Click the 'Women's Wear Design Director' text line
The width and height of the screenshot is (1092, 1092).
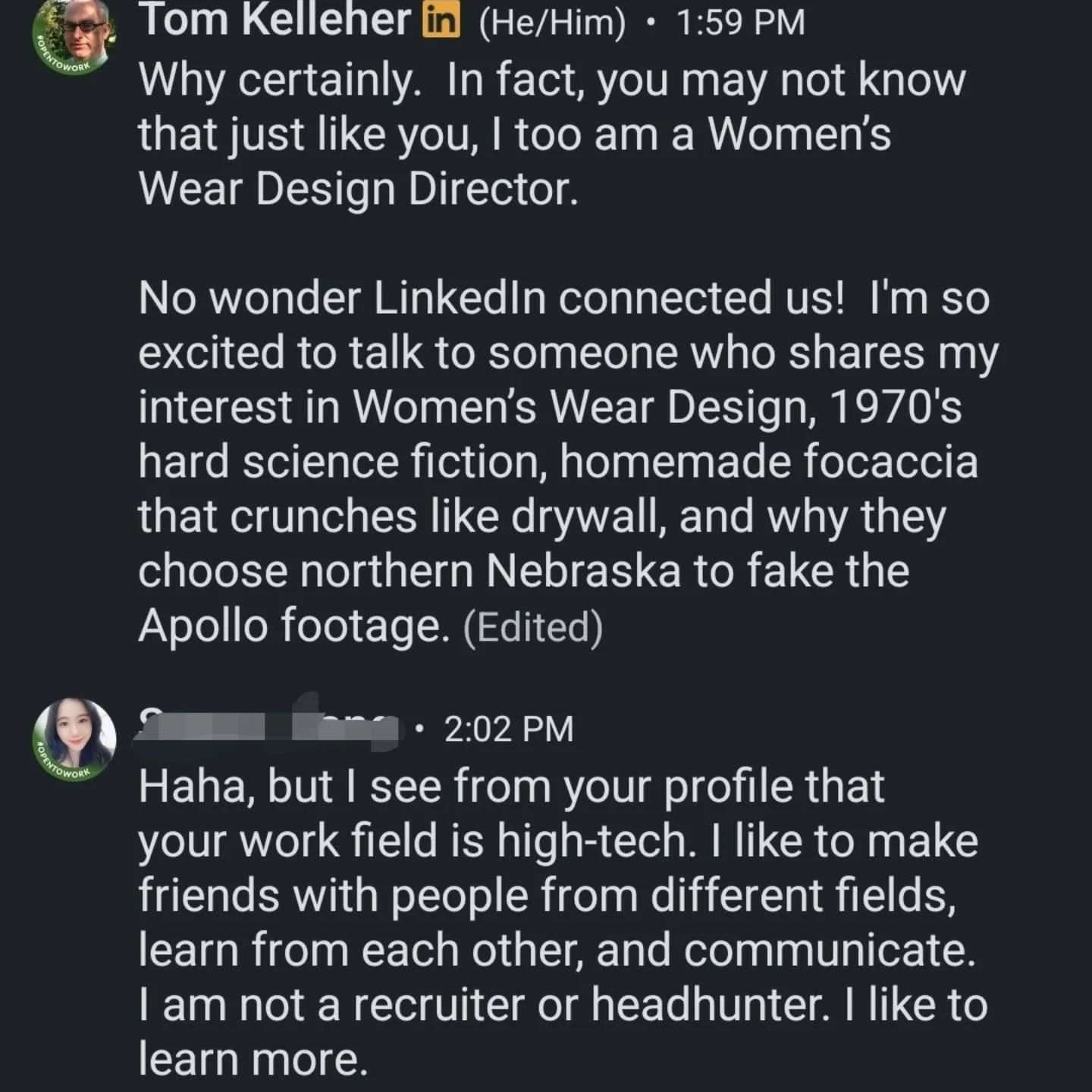pyautogui.click(x=359, y=189)
